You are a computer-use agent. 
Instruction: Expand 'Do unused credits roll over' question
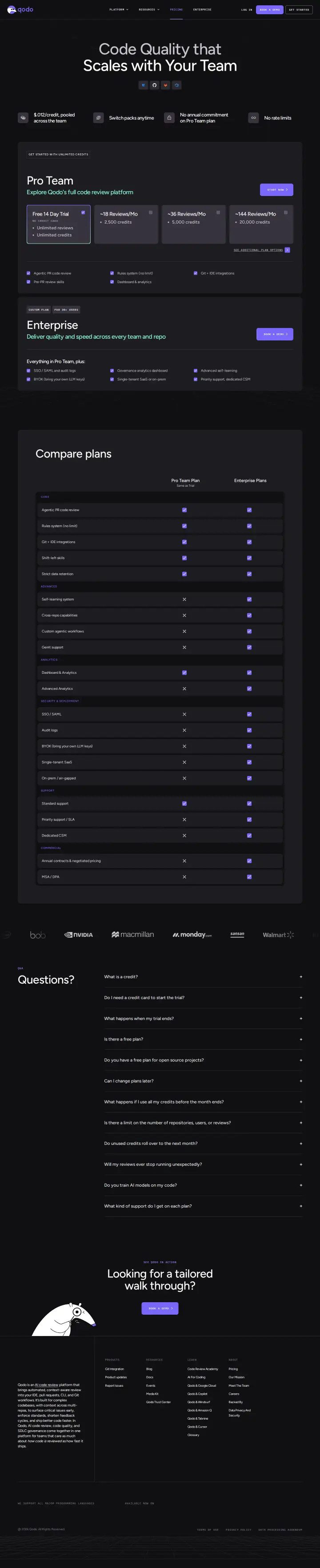tap(203, 1144)
